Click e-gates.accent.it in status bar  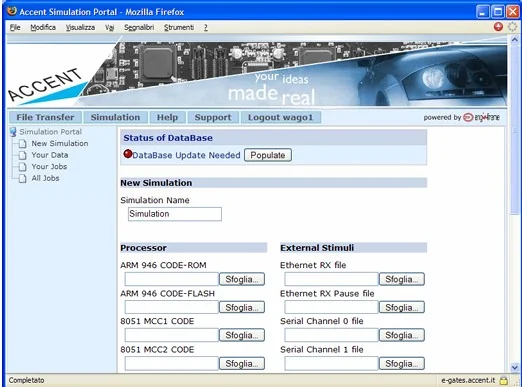[x=468, y=380]
